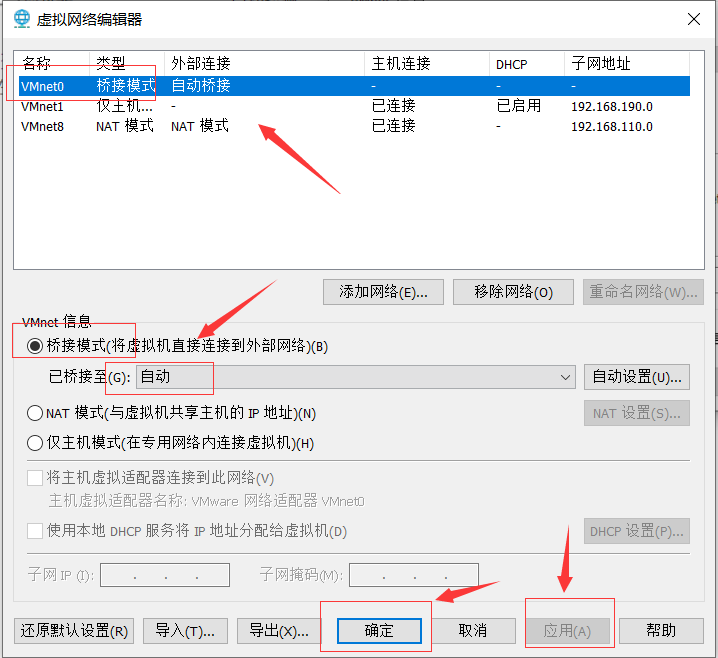The image size is (718, 658).
Task: Open the 已桥接至 adapter dropdown
Action: pos(355,377)
